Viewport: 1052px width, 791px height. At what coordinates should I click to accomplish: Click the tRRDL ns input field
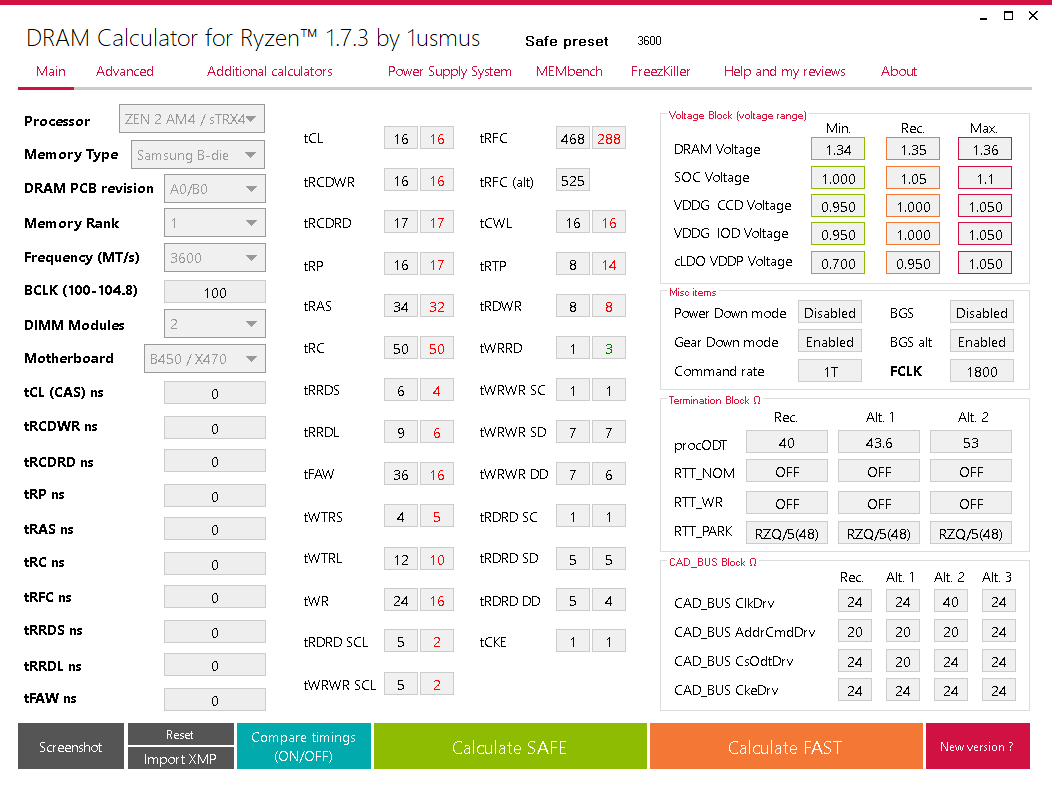(215, 666)
